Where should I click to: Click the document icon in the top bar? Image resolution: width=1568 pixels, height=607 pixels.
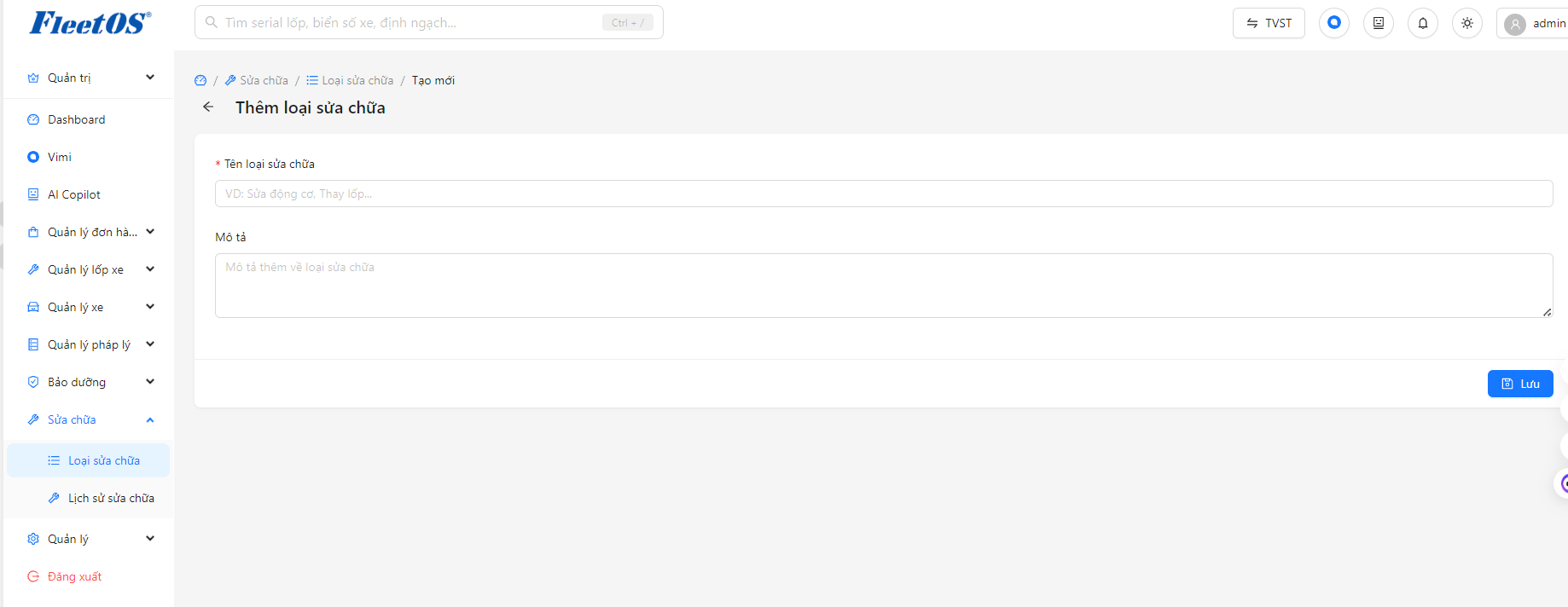point(1379,23)
